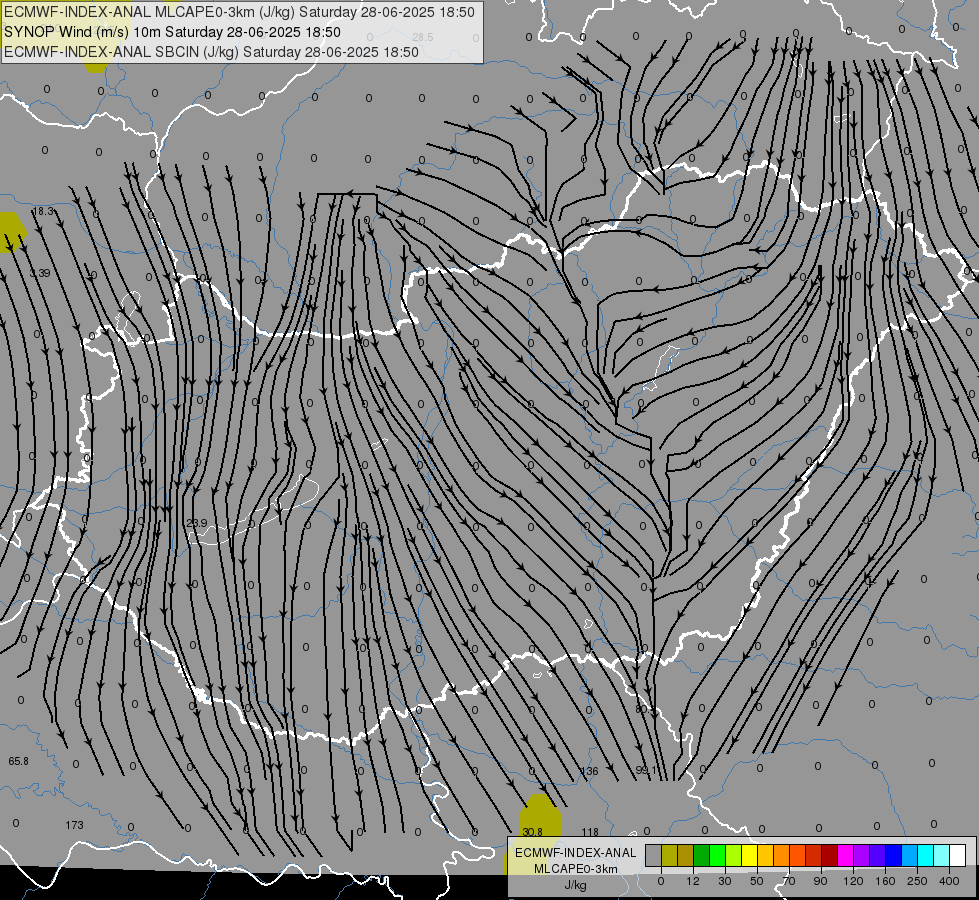Select the dark green legend swatch
979x900 pixels.
pos(701,855)
